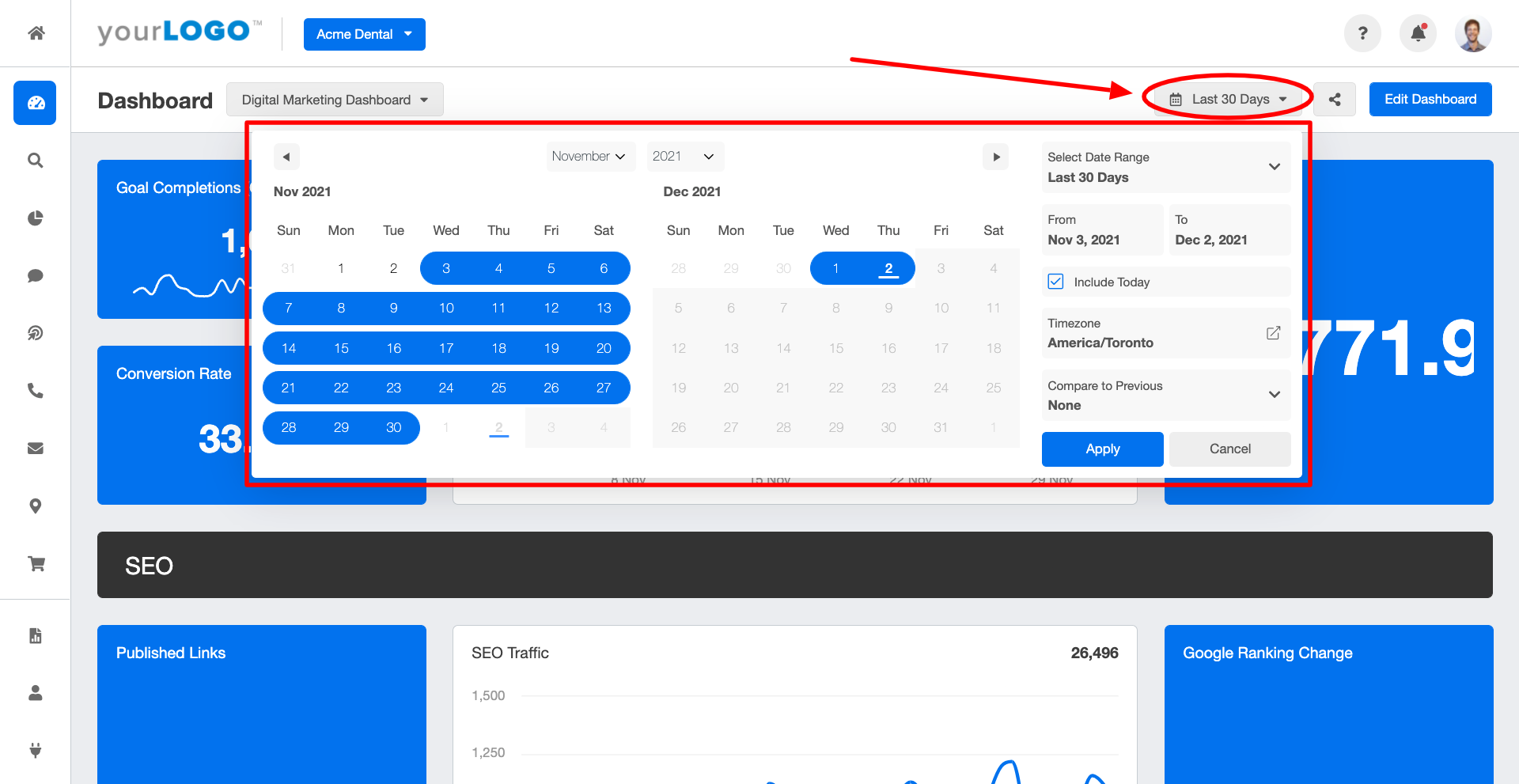This screenshot has height=784, width=1519.
Task: Click the Timezone America/Toronto field
Action: [x=1166, y=333]
